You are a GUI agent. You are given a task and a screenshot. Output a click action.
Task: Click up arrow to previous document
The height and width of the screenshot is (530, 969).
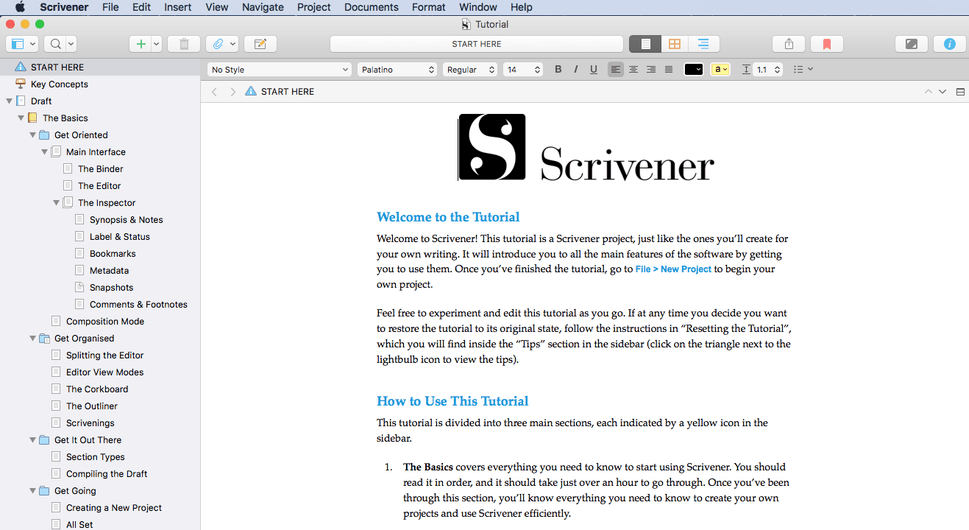pyautogui.click(x=928, y=91)
